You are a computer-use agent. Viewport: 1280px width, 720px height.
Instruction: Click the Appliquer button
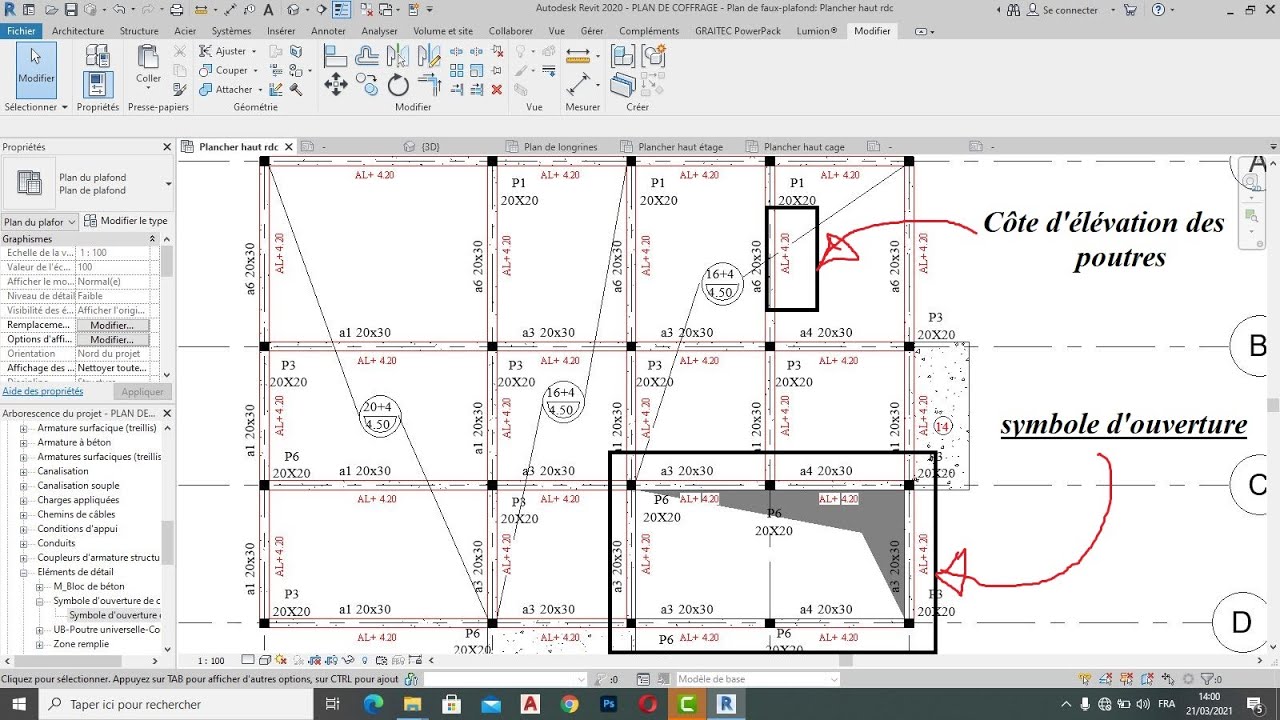142,392
